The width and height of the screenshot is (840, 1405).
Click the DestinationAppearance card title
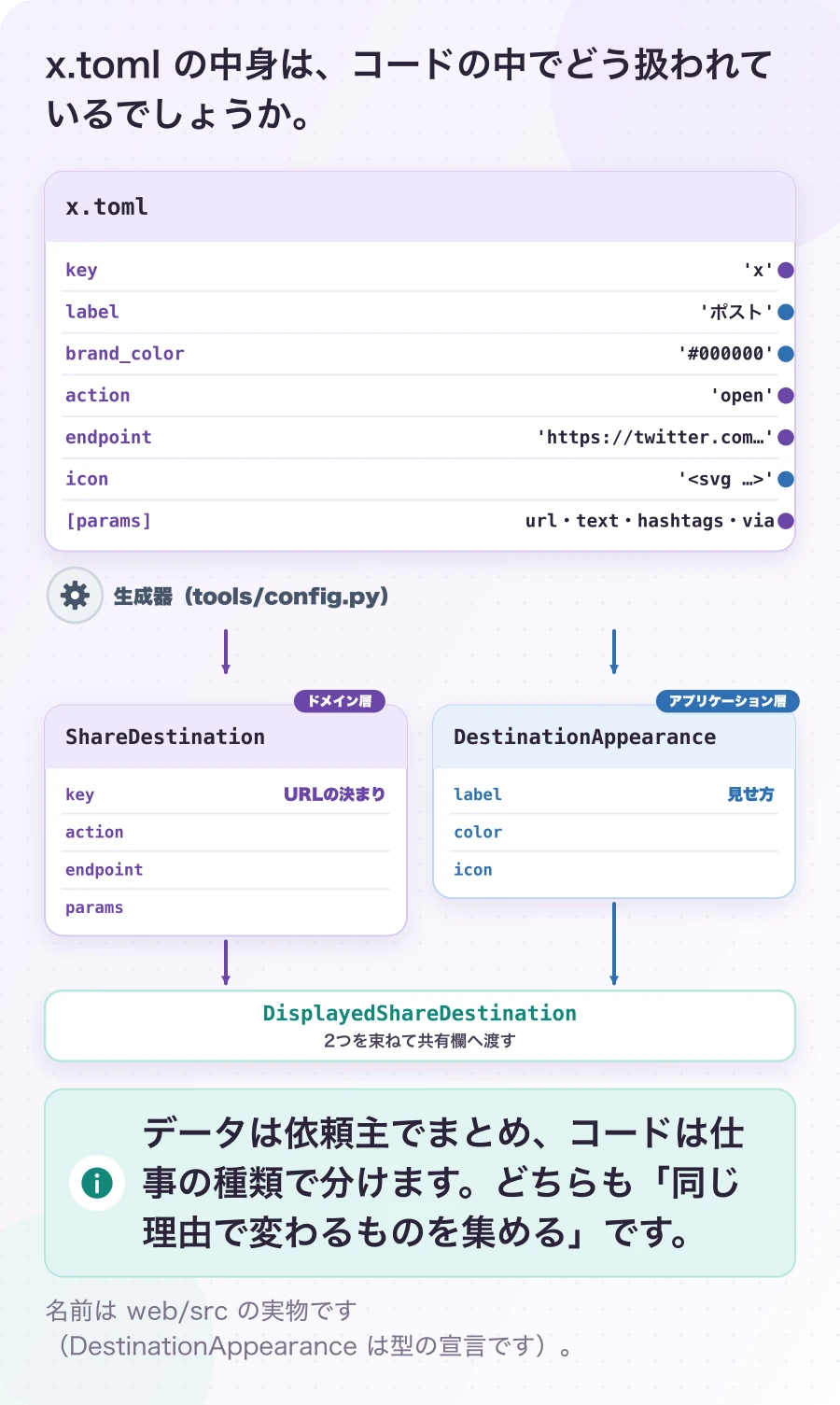(x=584, y=737)
